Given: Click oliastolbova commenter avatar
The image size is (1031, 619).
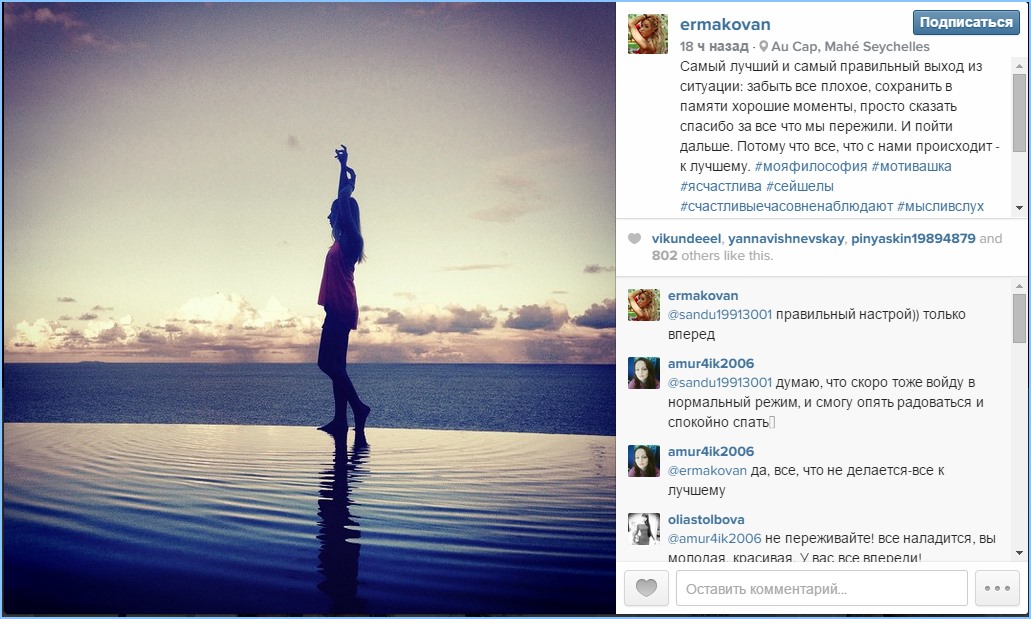Looking at the screenshot, I should point(644,529).
